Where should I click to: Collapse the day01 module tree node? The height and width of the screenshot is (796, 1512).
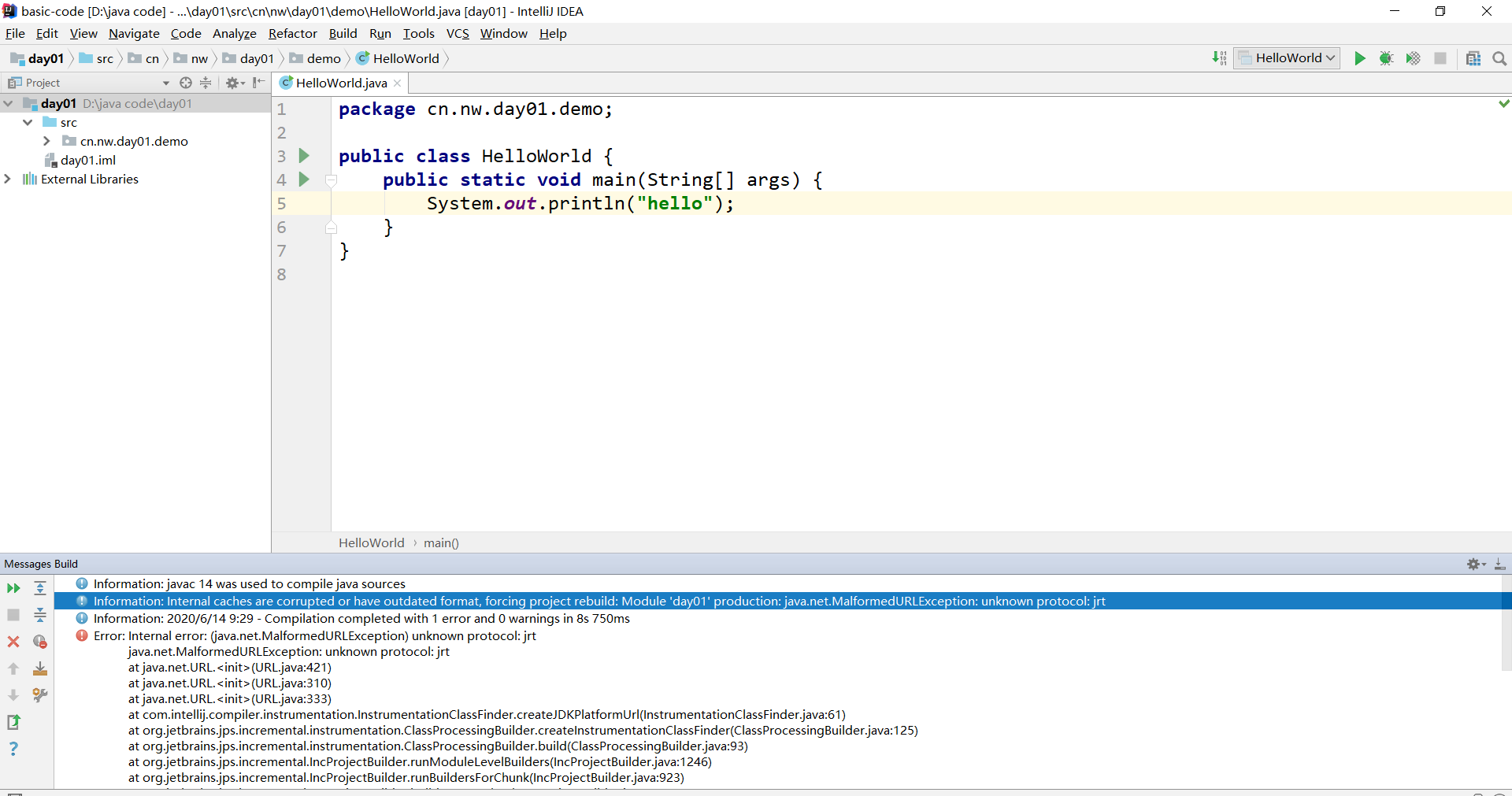[x=9, y=103]
